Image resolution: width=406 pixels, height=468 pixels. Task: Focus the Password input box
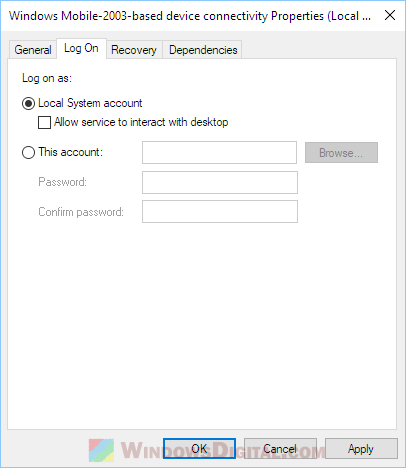click(x=220, y=182)
